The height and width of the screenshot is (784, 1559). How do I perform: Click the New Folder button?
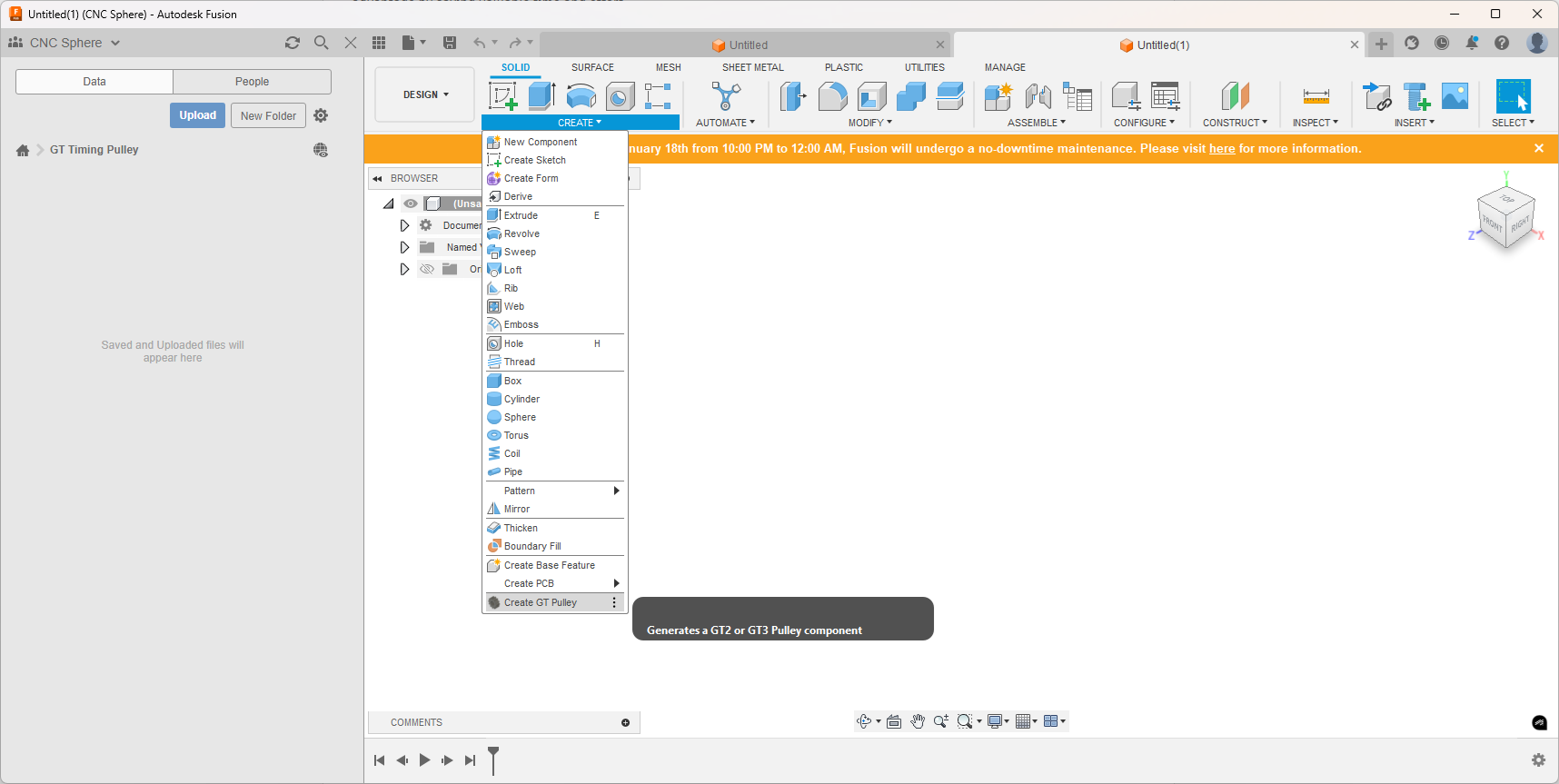pos(268,115)
